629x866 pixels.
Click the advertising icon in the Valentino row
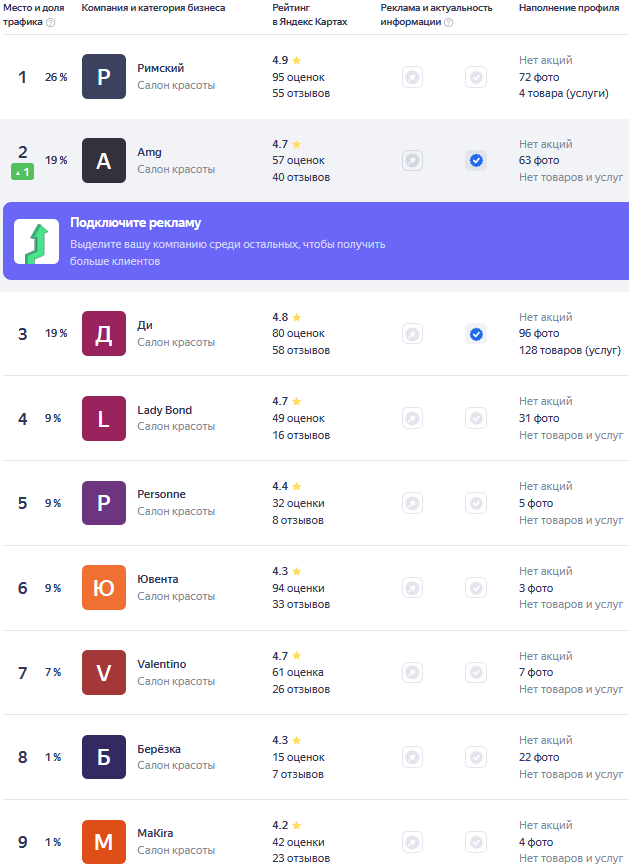[x=412, y=673]
